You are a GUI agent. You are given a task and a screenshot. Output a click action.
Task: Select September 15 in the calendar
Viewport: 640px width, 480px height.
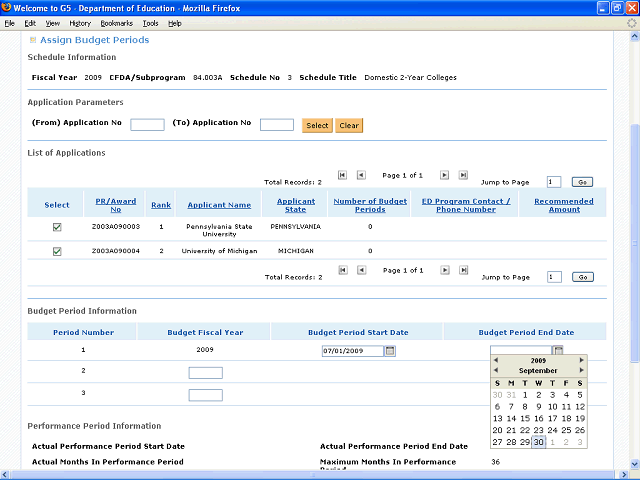coord(525,418)
